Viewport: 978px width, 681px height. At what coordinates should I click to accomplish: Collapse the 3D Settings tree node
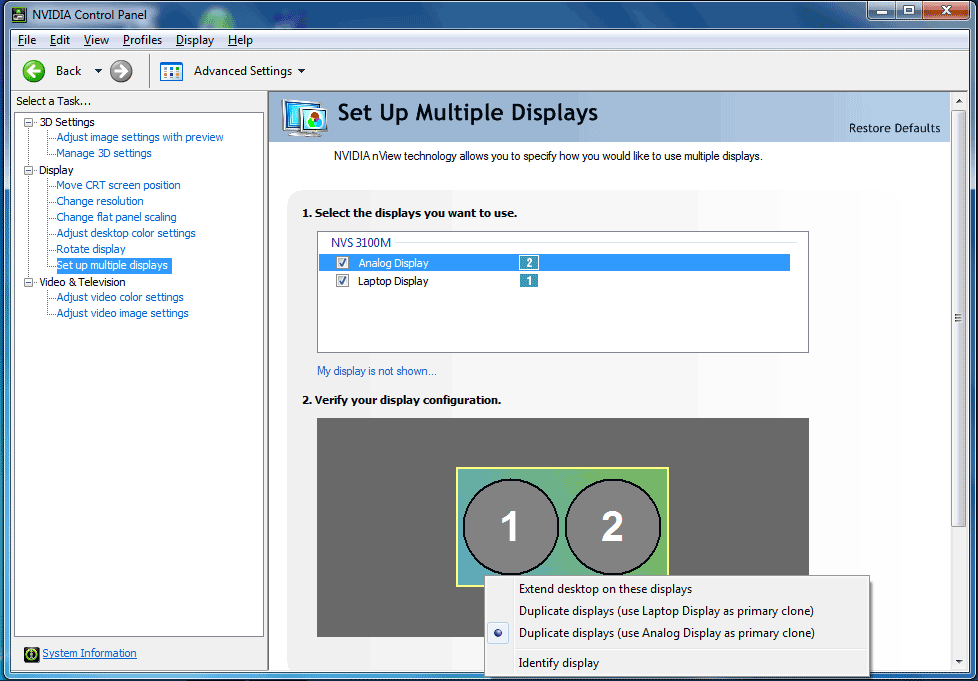(28, 122)
